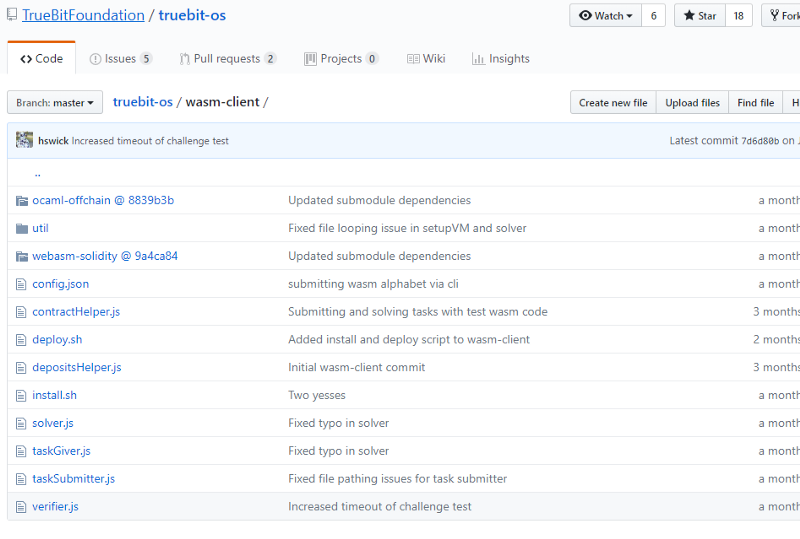Click hswick's avatar thumbnail

tap(25, 141)
